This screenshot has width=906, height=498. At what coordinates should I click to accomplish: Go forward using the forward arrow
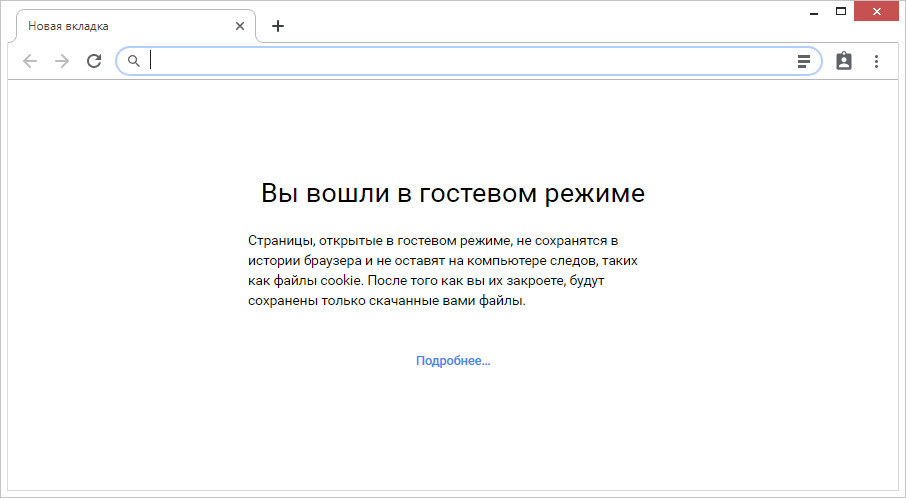pos(62,61)
